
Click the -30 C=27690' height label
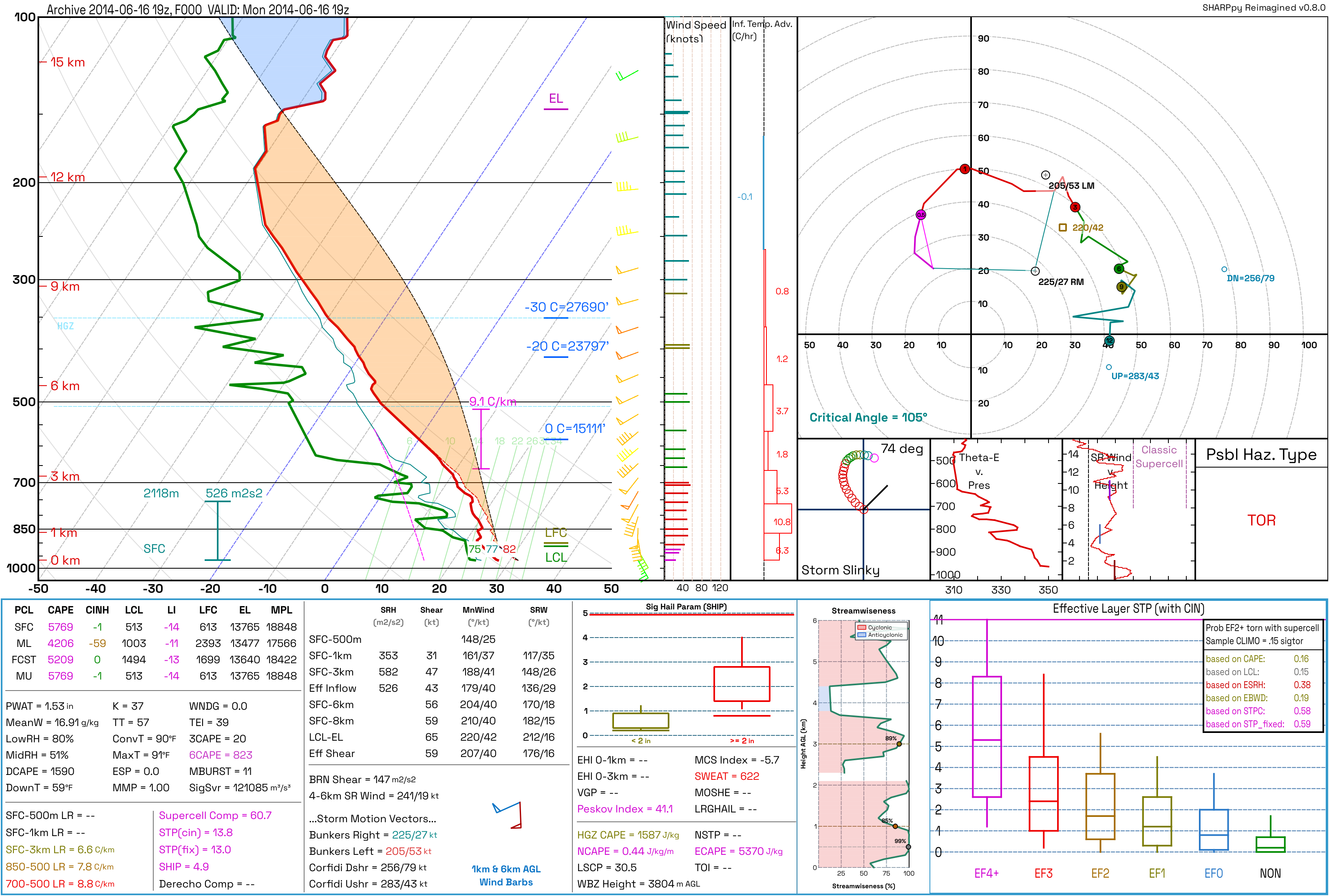[x=567, y=307]
